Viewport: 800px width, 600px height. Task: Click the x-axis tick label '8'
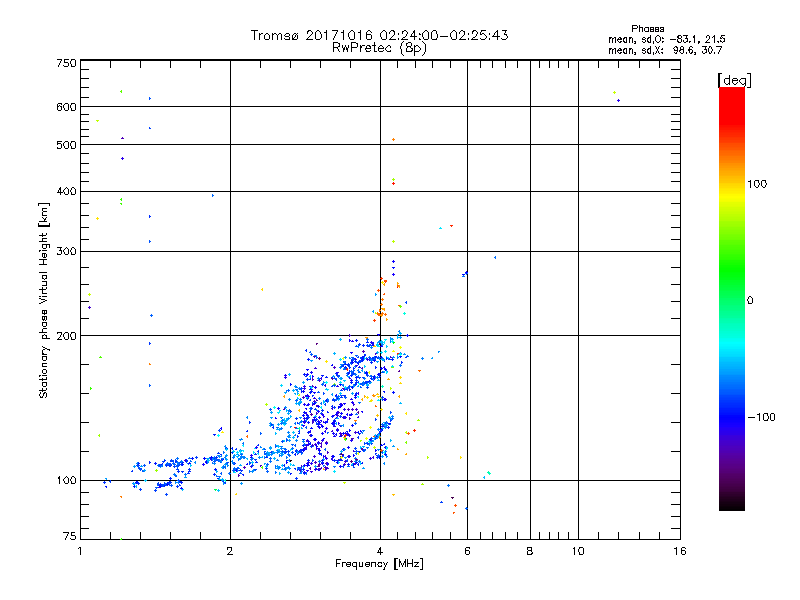pos(530,551)
